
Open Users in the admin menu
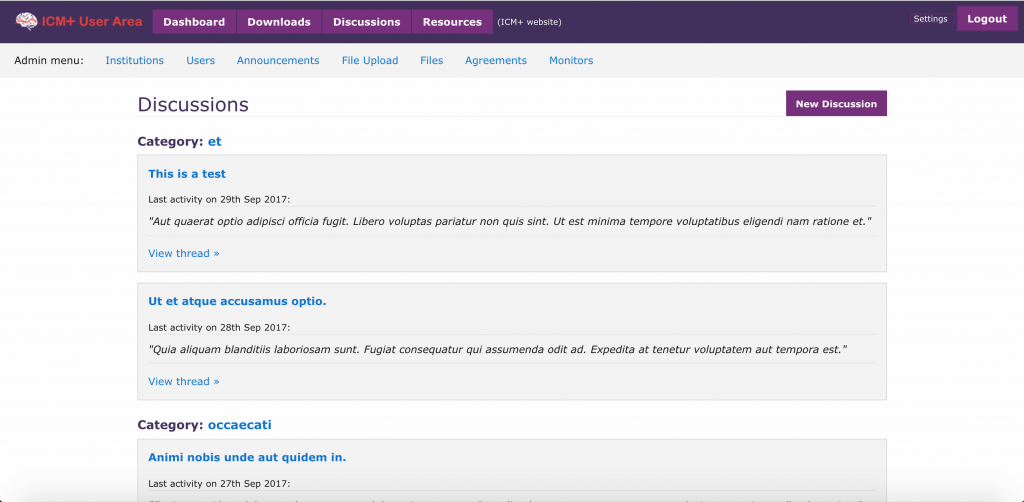[x=200, y=61]
